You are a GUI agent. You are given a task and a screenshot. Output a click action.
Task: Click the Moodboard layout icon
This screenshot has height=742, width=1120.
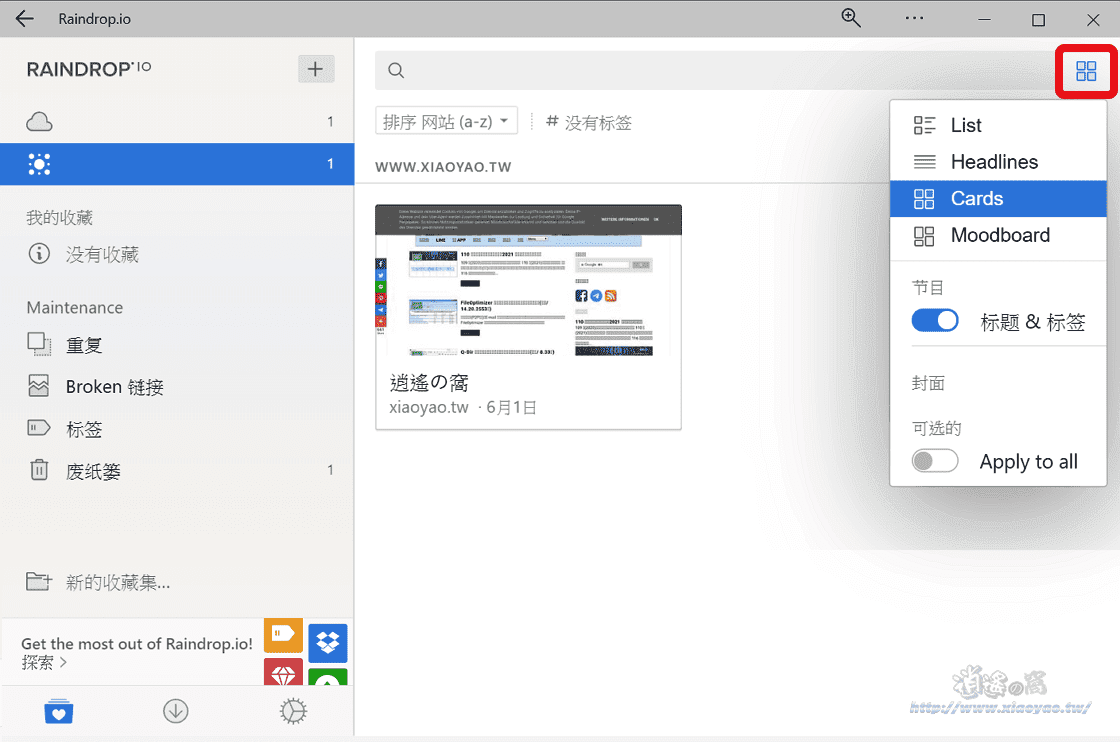coord(924,236)
